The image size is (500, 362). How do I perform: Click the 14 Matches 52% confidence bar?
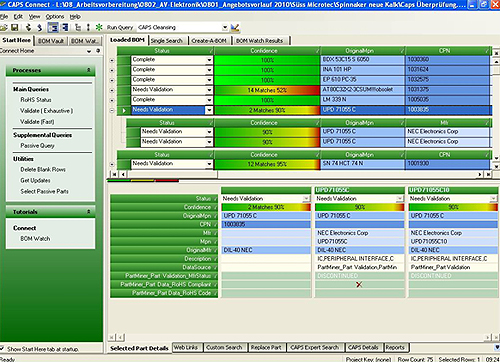click(x=267, y=90)
